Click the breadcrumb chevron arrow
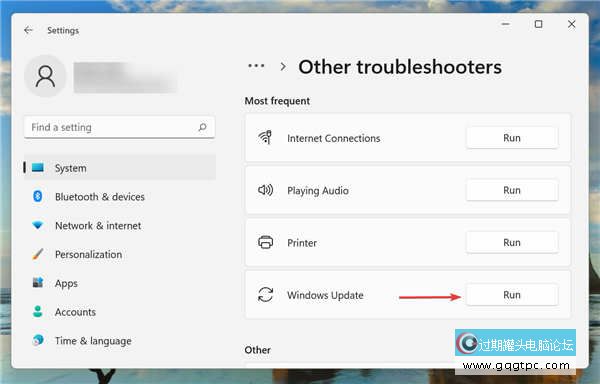 tap(283, 67)
